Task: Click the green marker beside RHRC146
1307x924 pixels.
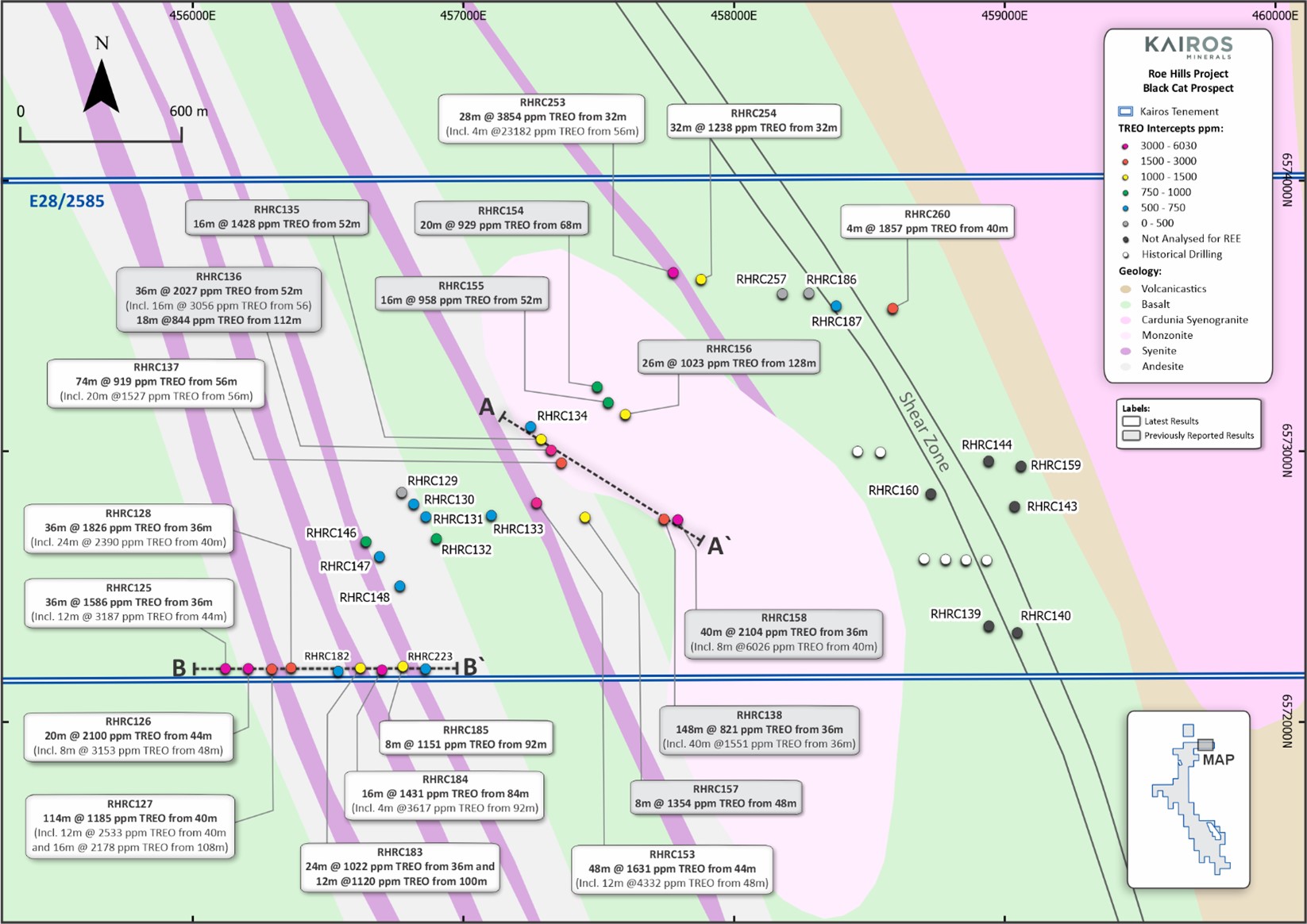Action: pyautogui.click(x=365, y=542)
